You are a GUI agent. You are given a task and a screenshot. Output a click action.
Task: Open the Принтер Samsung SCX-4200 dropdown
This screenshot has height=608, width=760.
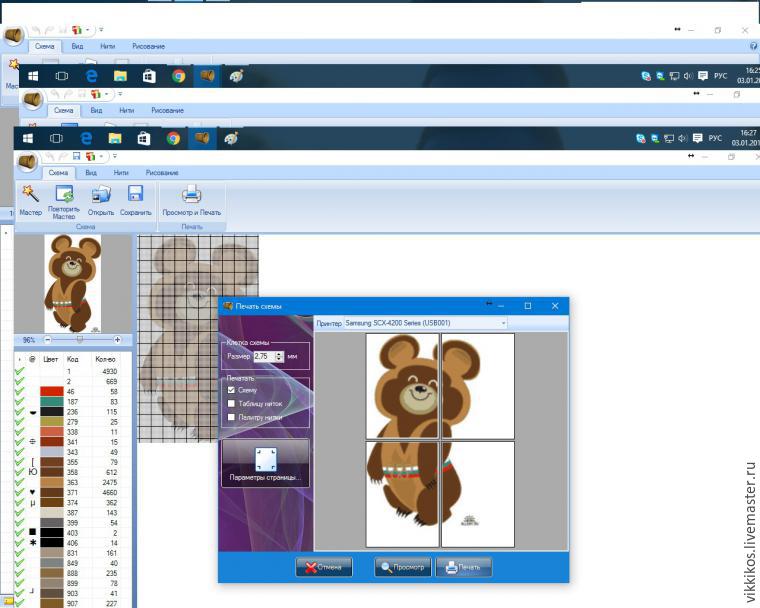[x=425, y=323]
